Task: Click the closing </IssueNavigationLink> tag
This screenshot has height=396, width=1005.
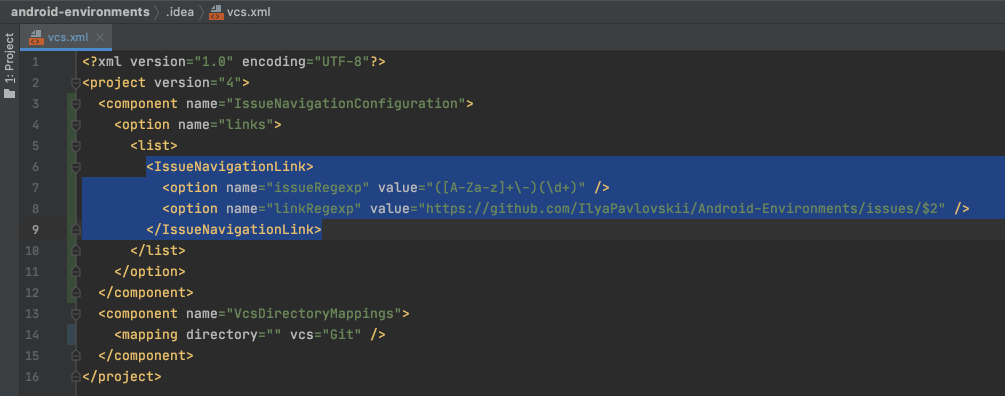Action: coord(233,229)
